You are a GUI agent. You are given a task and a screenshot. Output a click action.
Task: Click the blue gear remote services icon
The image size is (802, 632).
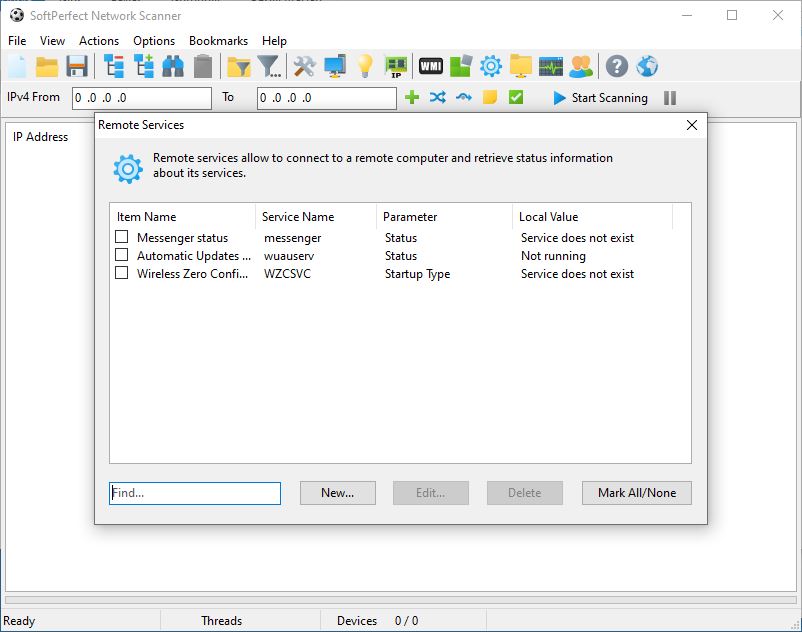tap(491, 66)
